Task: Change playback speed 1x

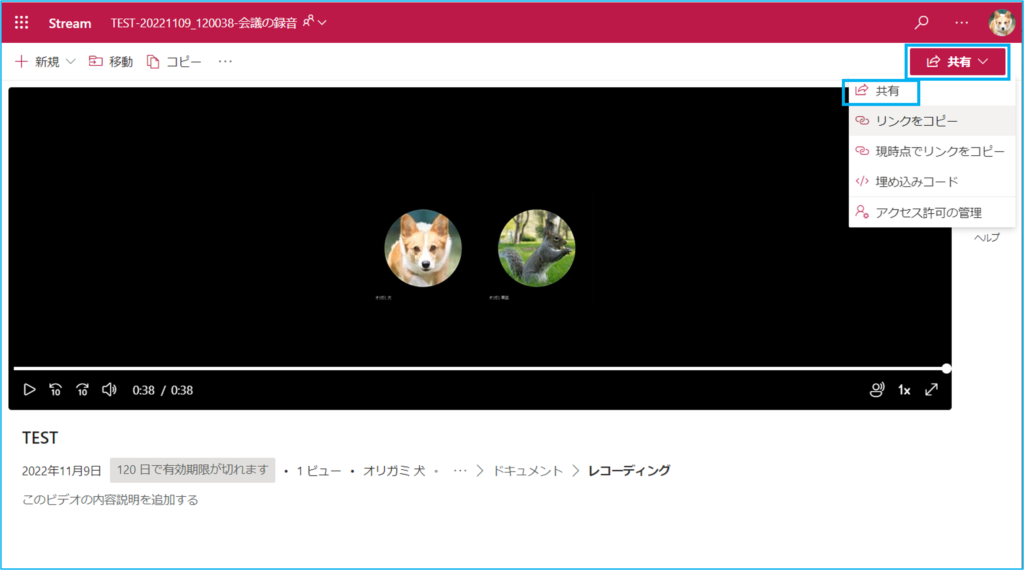Action: (x=904, y=390)
